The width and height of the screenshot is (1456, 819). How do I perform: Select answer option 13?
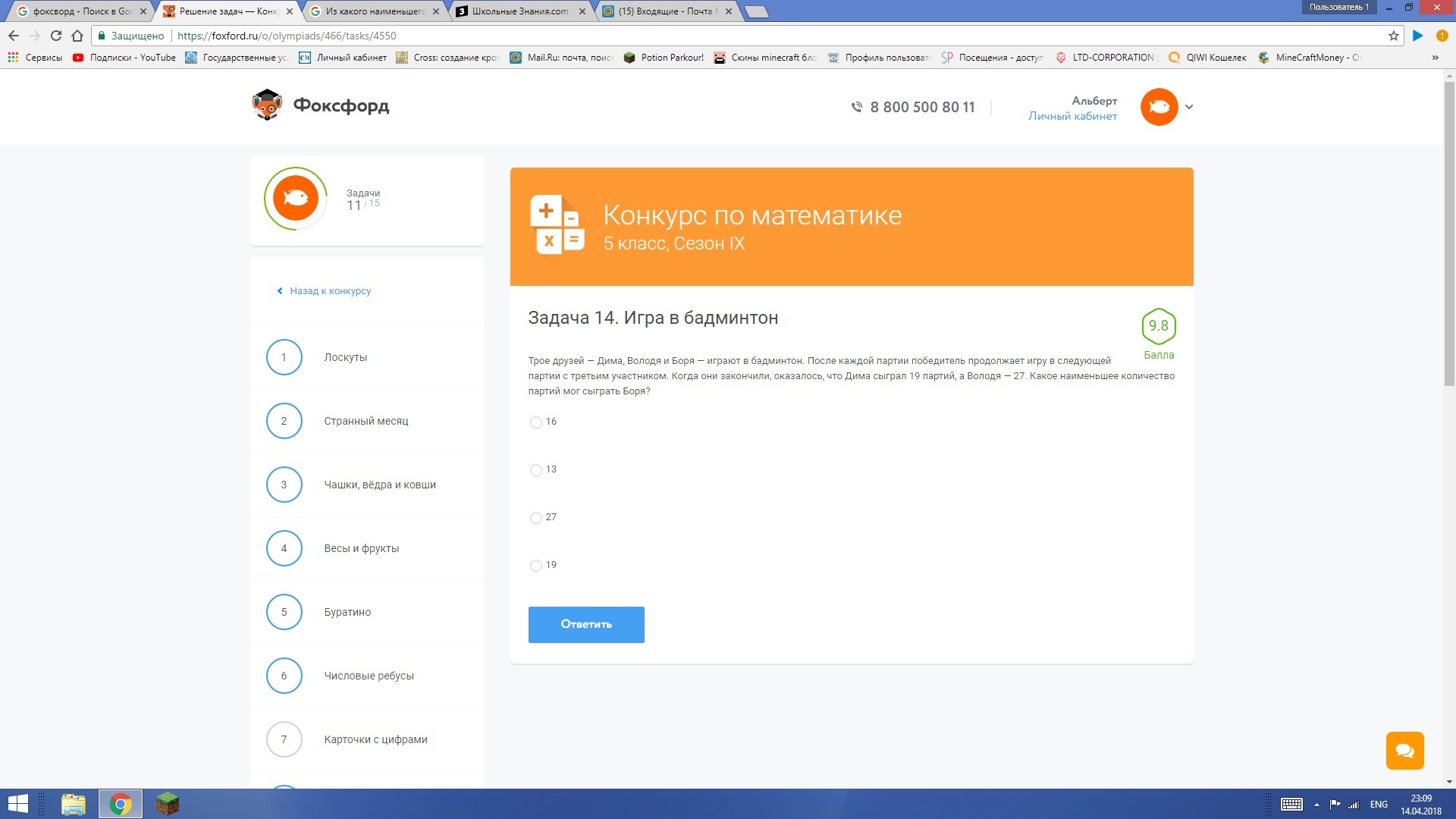coord(536,470)
